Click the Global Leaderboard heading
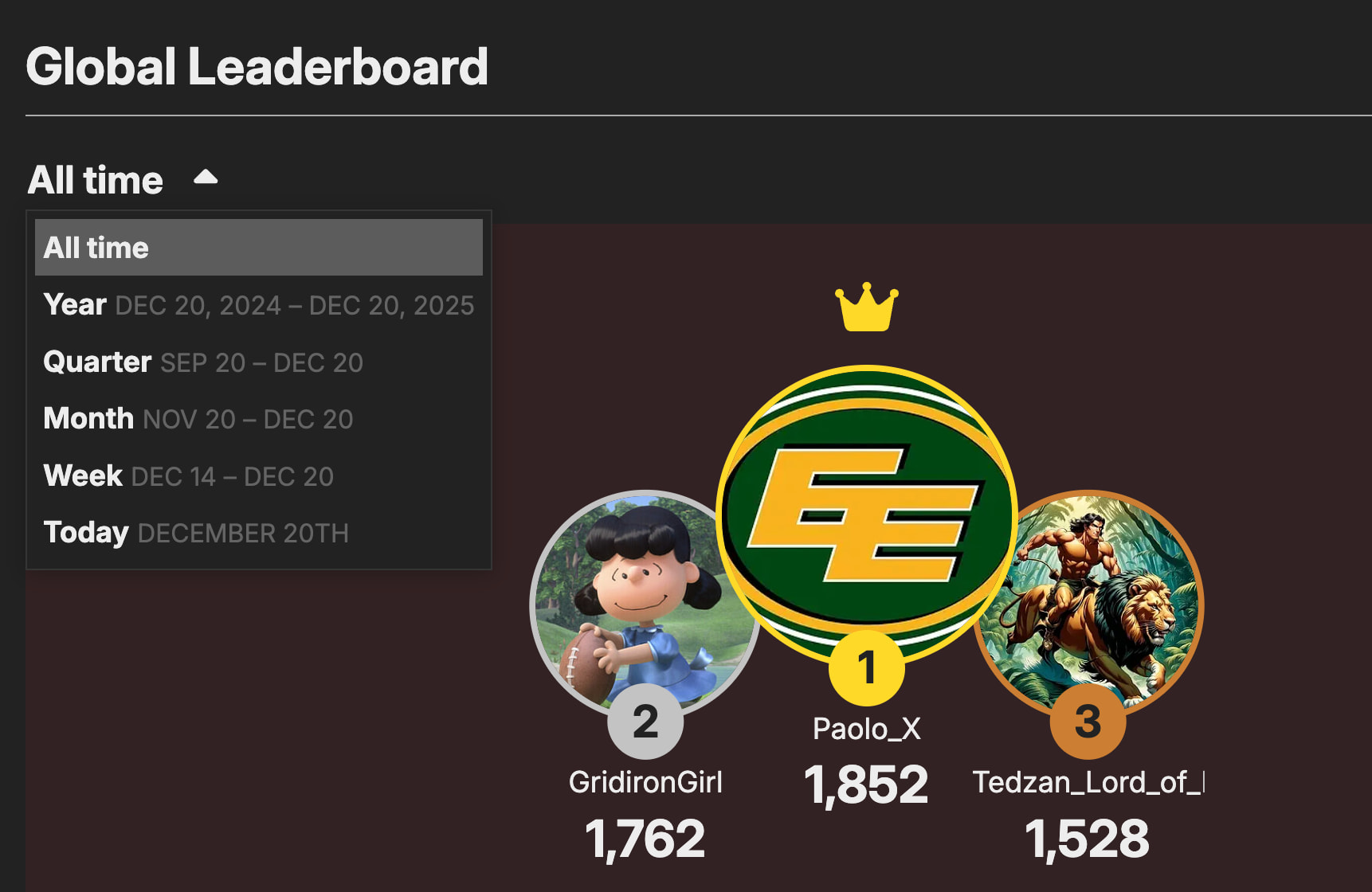 tap(257, 66)
